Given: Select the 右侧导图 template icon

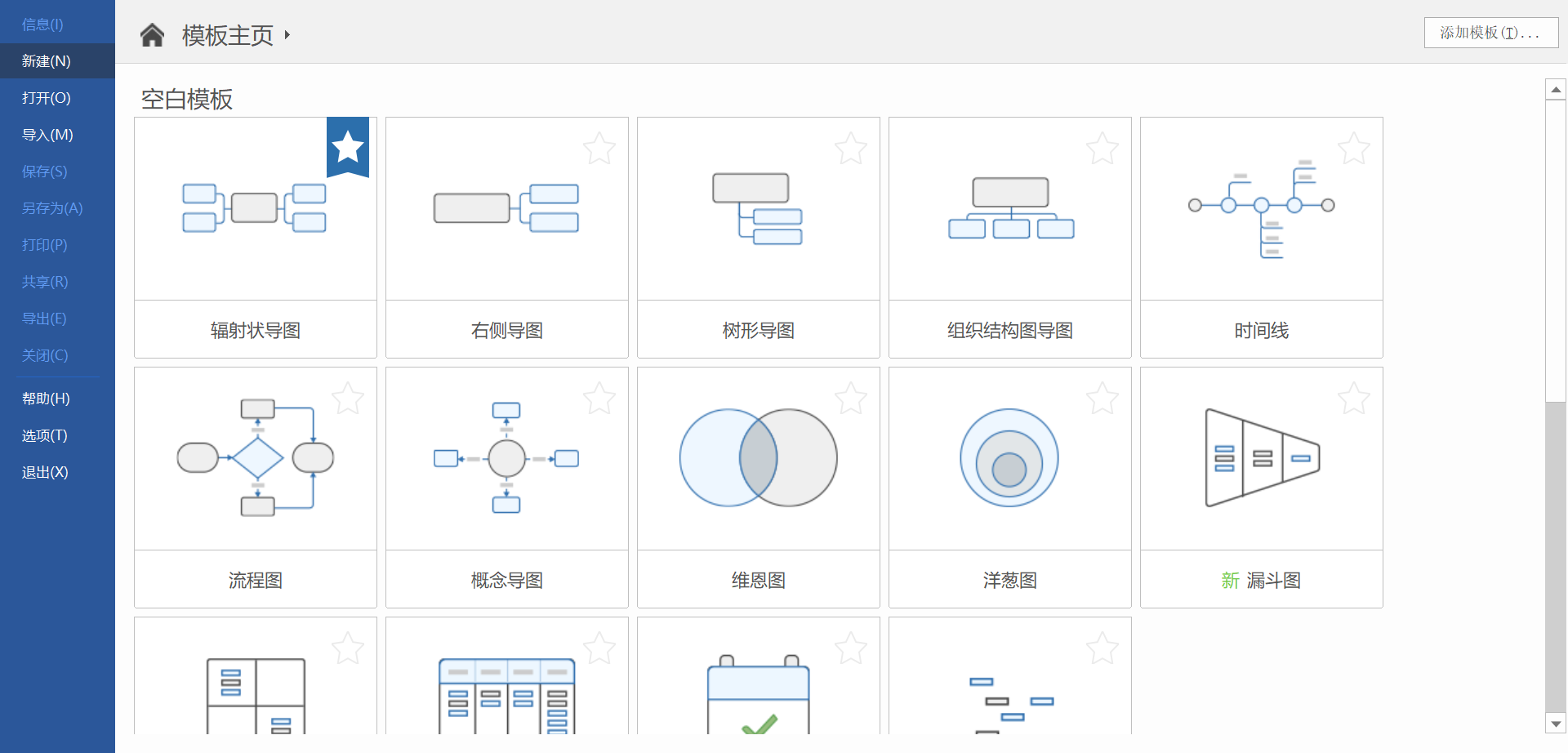Looking at the screenshot, I should [x=506, y=208].
